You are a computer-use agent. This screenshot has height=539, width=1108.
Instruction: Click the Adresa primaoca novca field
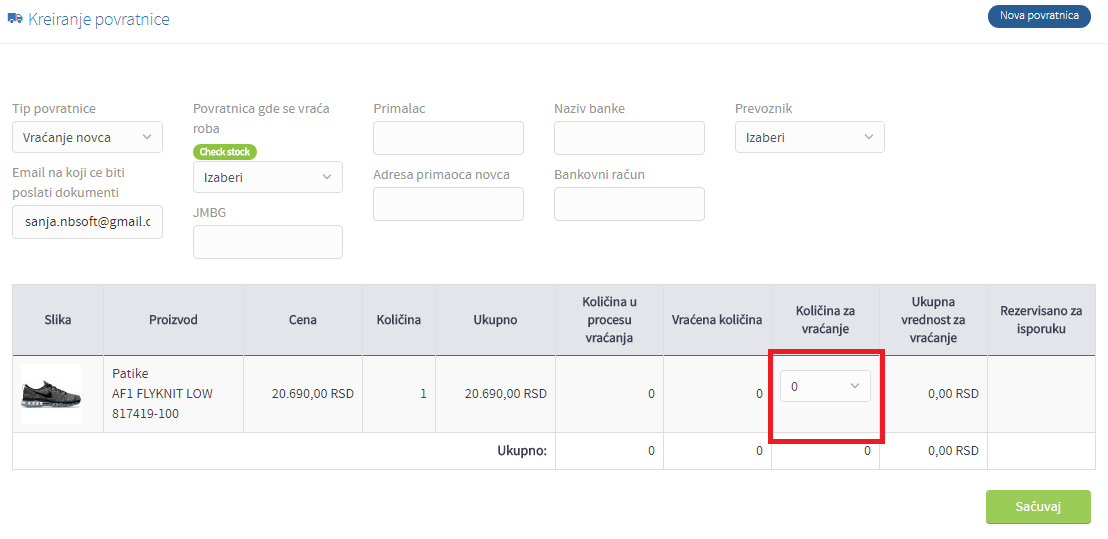pyautogui.click(x=449, y=204)
